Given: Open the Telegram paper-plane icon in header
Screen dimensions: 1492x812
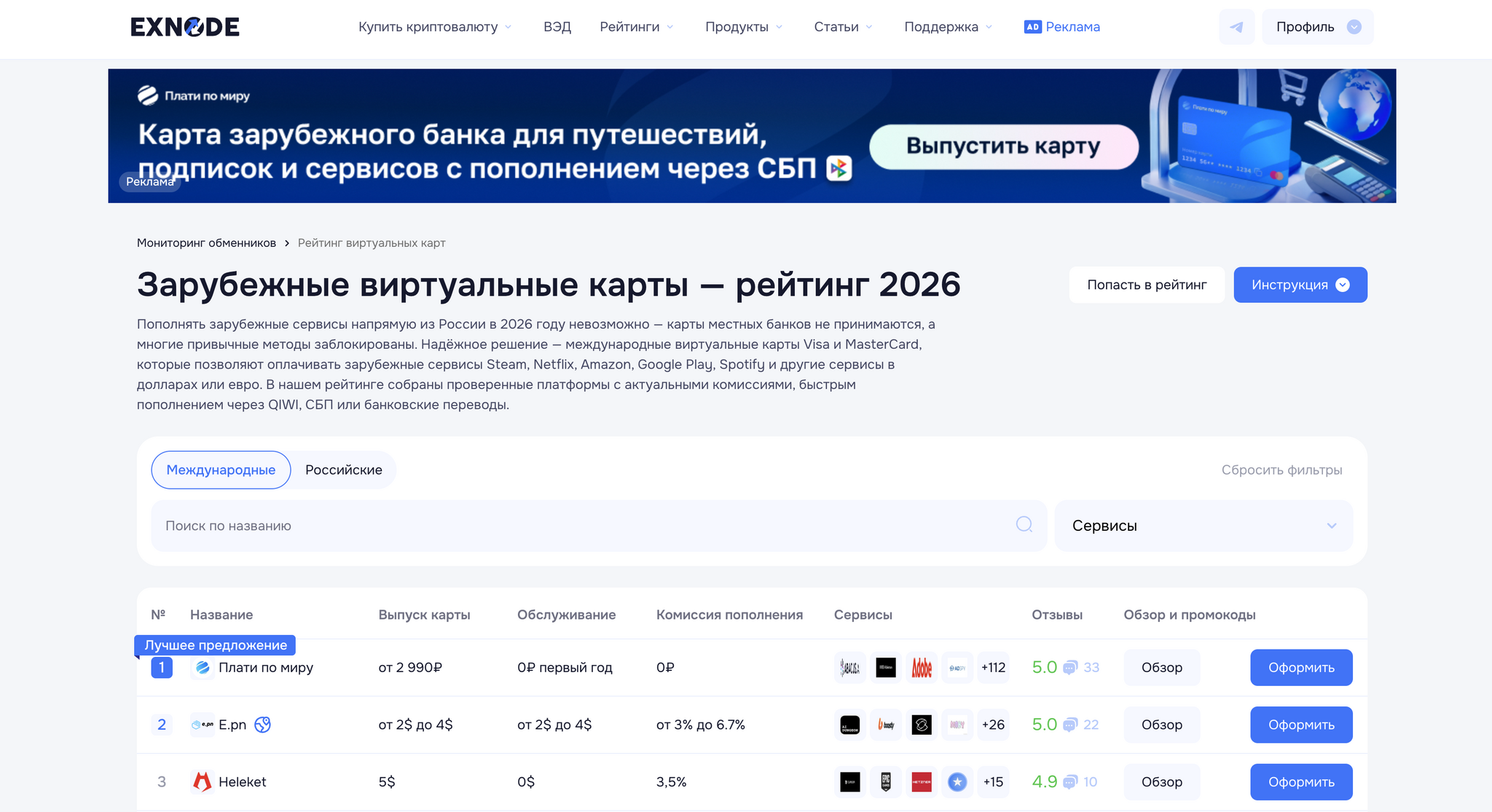Looking at the screenshot, I should coord(1236,27).
